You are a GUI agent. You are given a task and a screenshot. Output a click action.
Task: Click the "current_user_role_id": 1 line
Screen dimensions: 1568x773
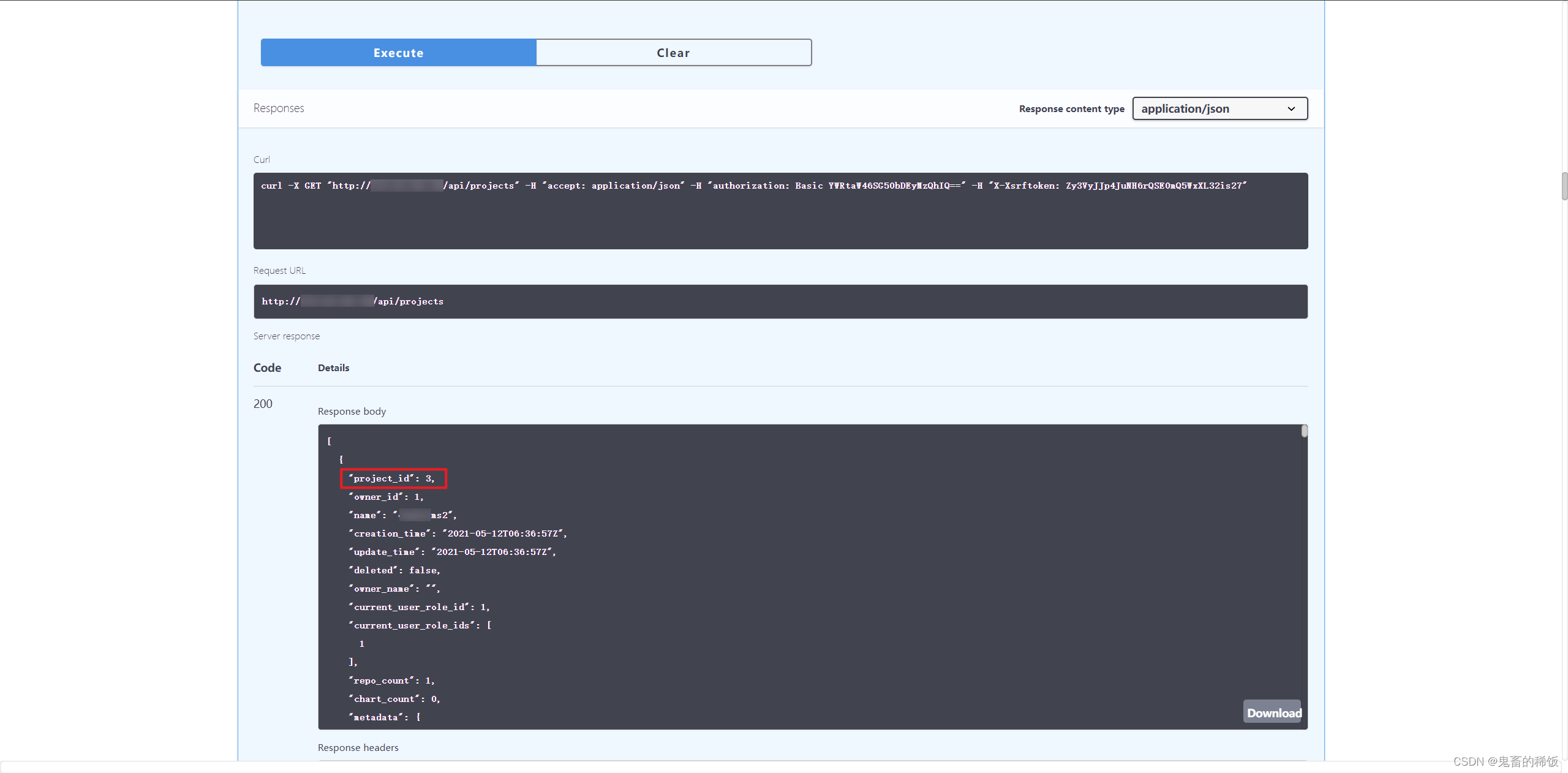coord(419,607)
